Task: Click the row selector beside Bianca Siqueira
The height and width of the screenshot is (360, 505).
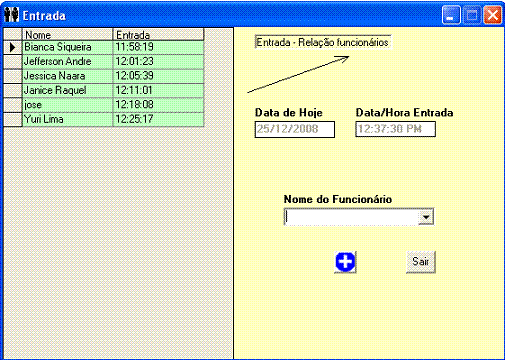Action: point(13,47)
